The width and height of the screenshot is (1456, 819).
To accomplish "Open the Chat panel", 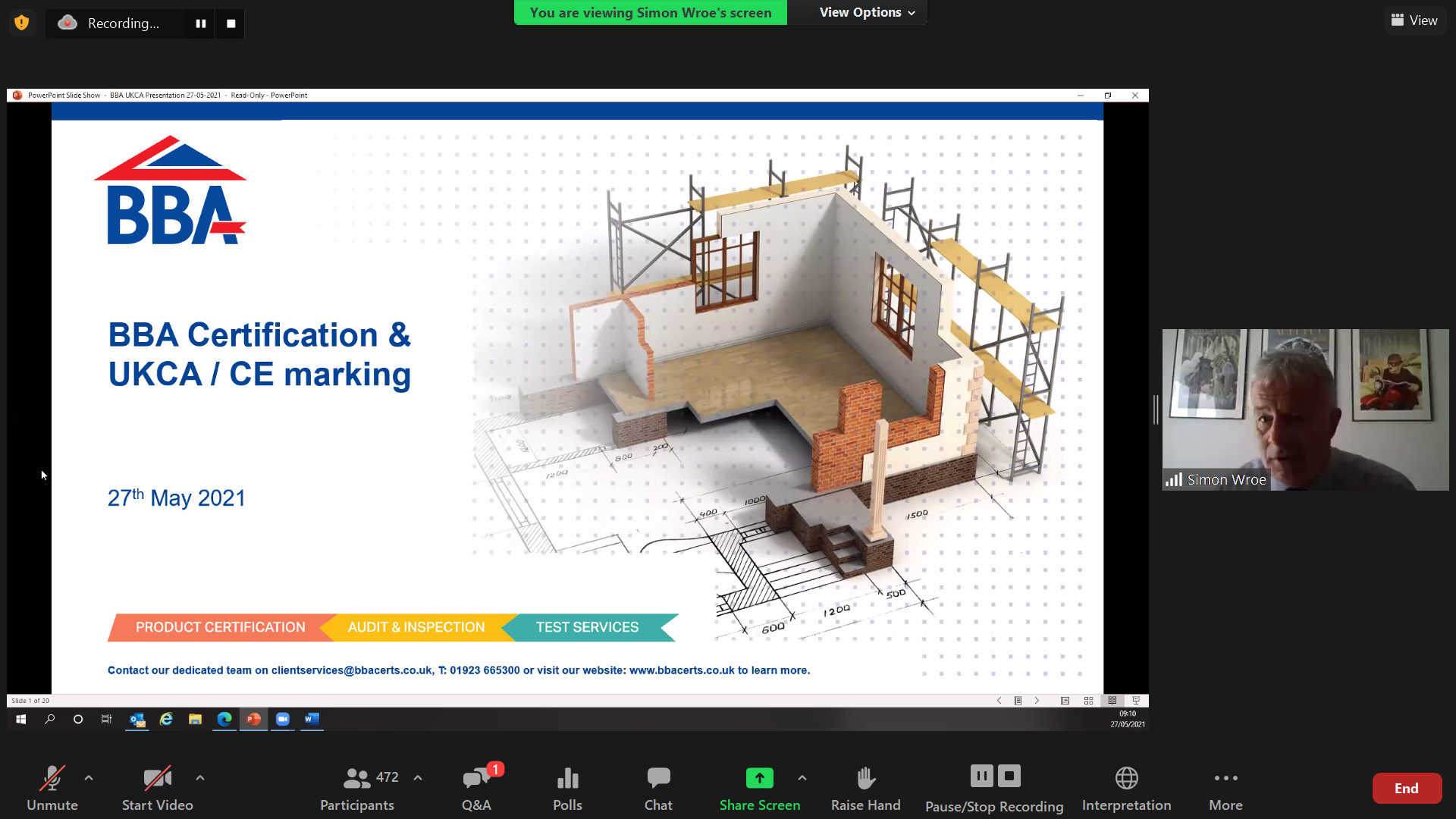I will click(x=658, y=789).
